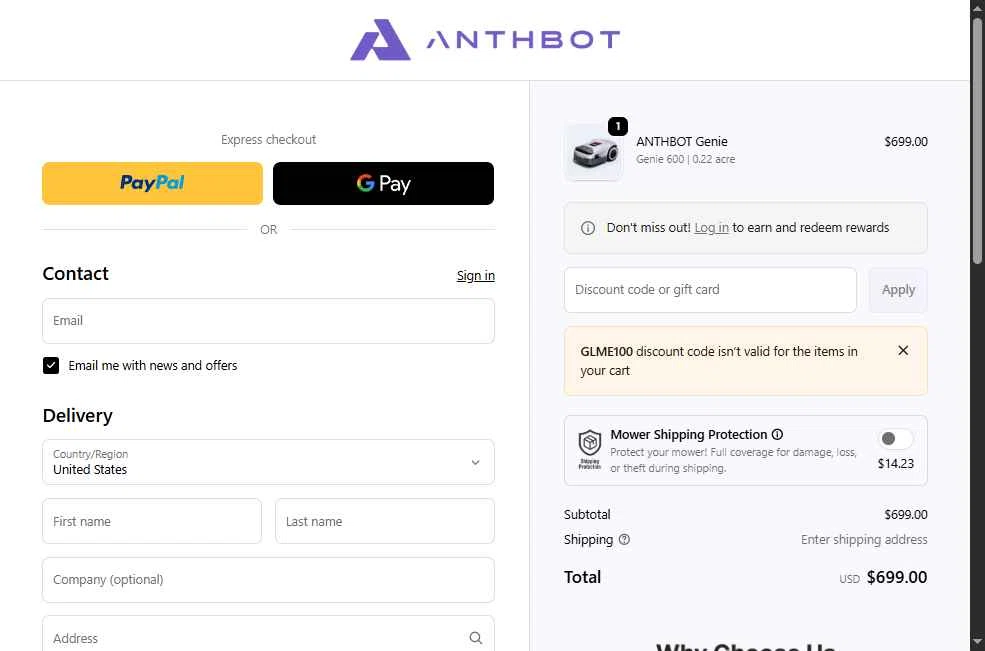
Task: Open the Country/Region dropdown
Action: [268, 462]
